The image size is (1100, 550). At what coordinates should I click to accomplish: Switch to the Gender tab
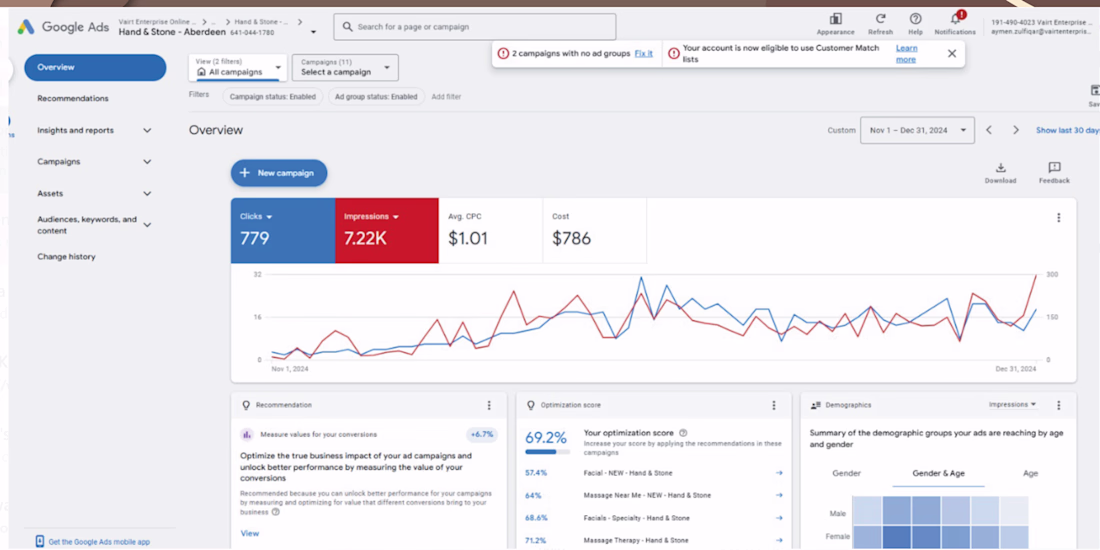tap(846, 474)
